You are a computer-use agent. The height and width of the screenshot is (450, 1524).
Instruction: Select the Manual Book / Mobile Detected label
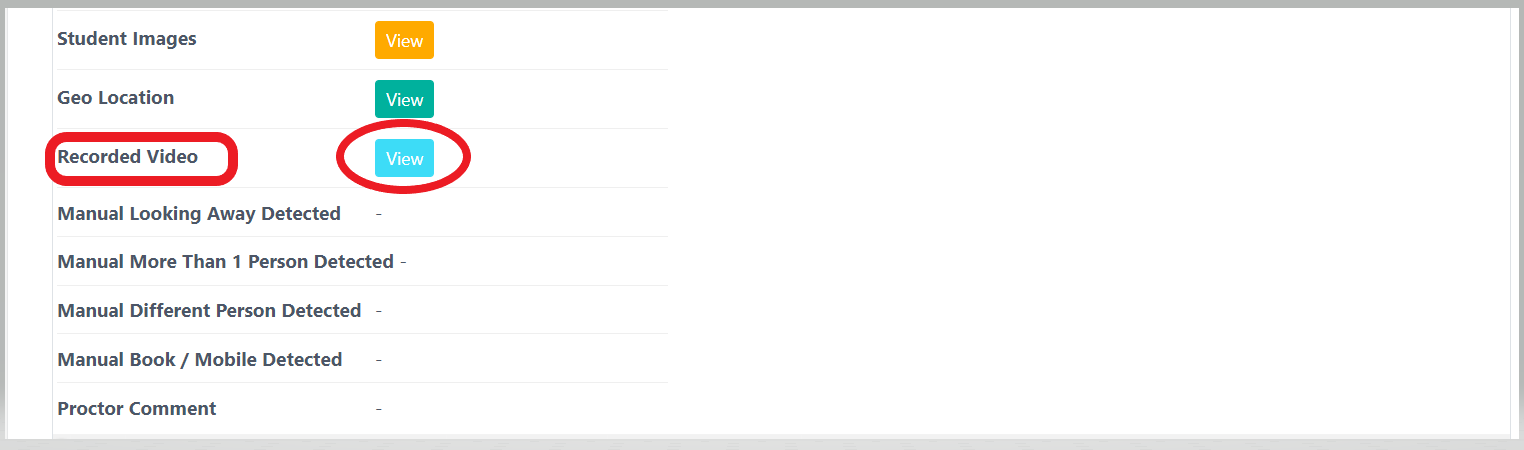[200, 360]
